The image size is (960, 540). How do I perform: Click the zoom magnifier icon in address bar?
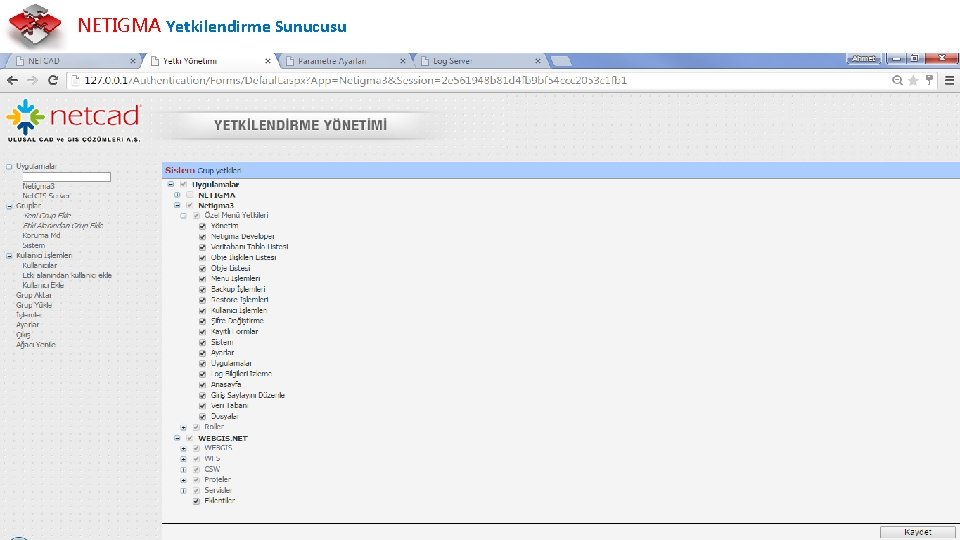898,80
